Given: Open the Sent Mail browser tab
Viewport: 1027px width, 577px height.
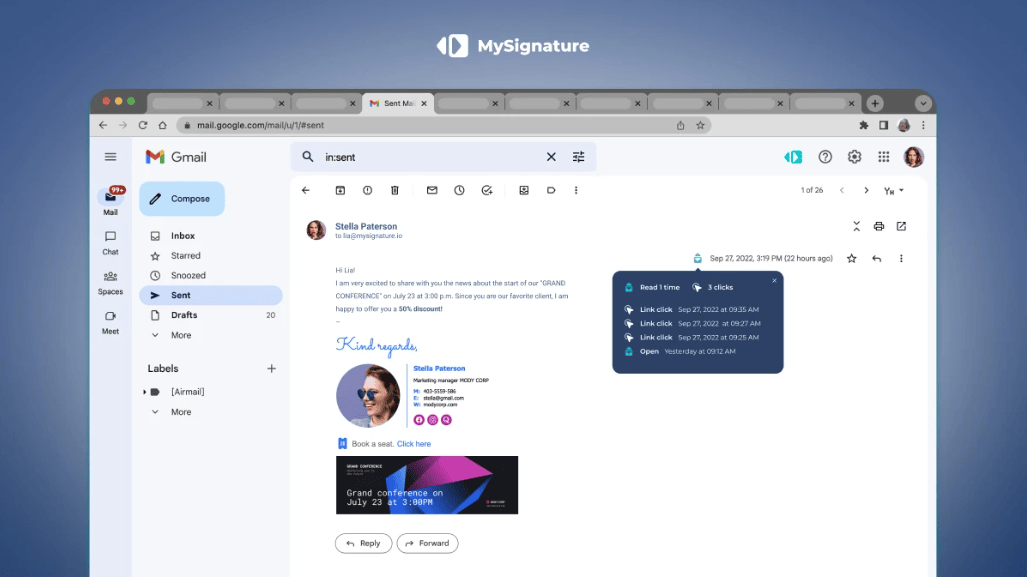Looking at the screenshot, I should (x=396, y=102).
